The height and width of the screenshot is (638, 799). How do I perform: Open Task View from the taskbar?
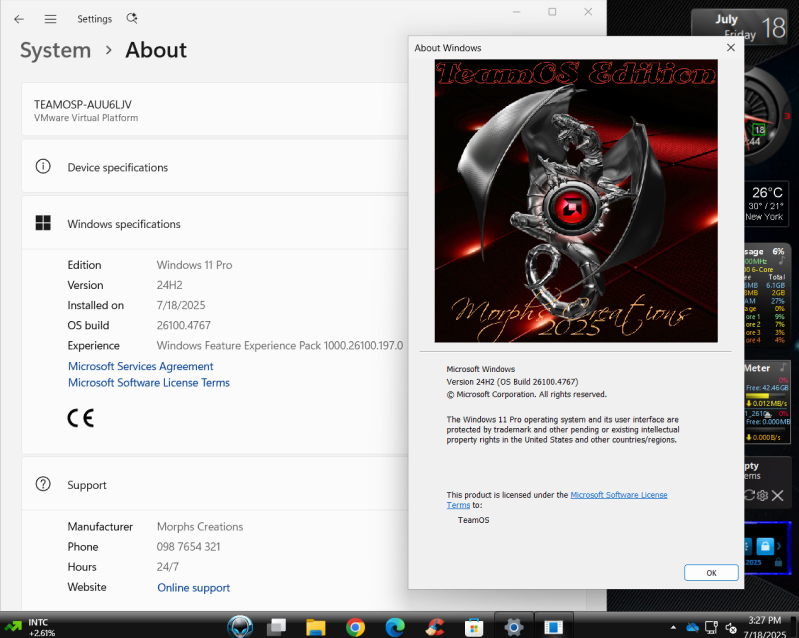277,627
